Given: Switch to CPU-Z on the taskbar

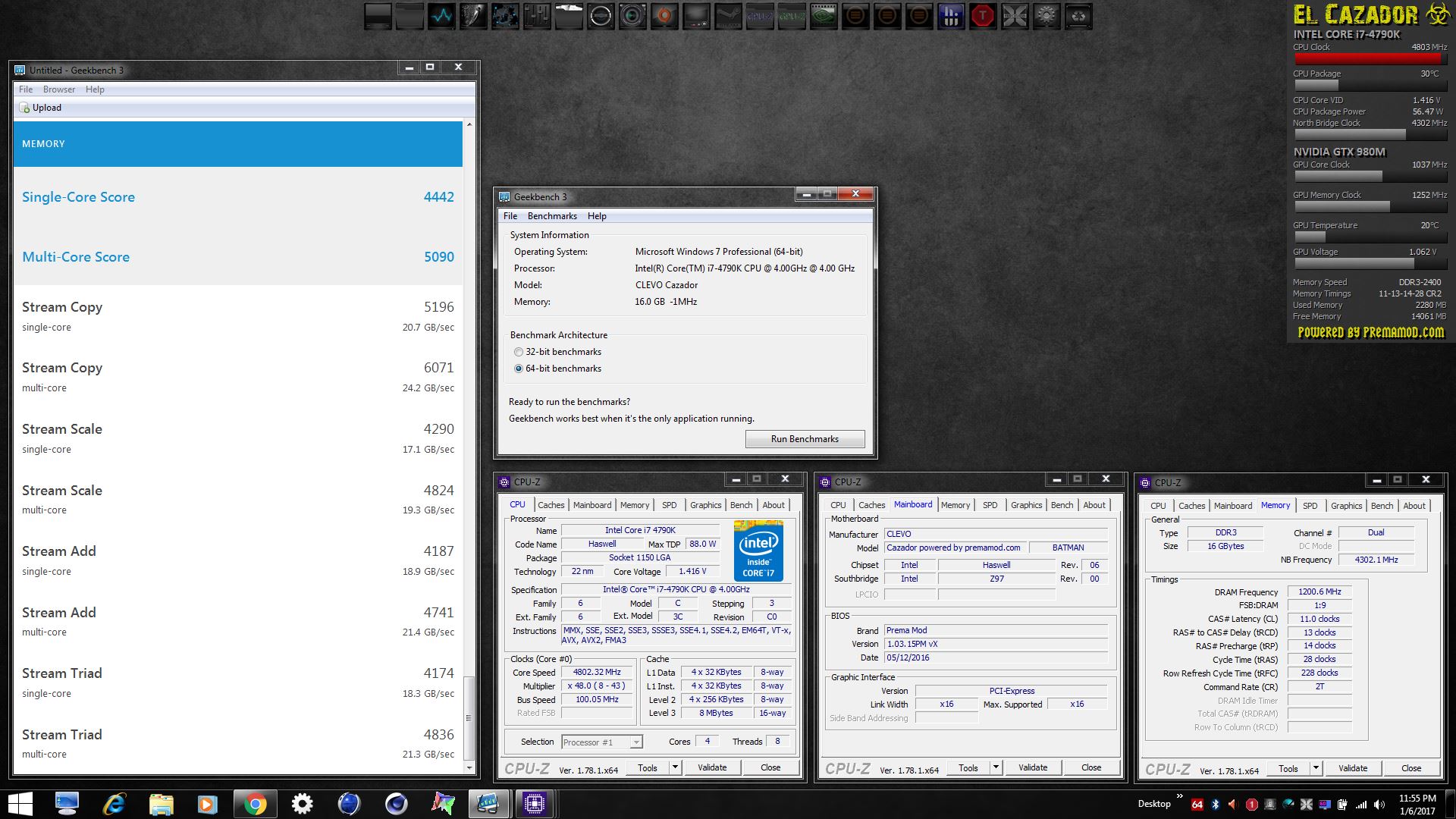Looking at the screenshot, I should pyautogui.click(x=535, y=803).
